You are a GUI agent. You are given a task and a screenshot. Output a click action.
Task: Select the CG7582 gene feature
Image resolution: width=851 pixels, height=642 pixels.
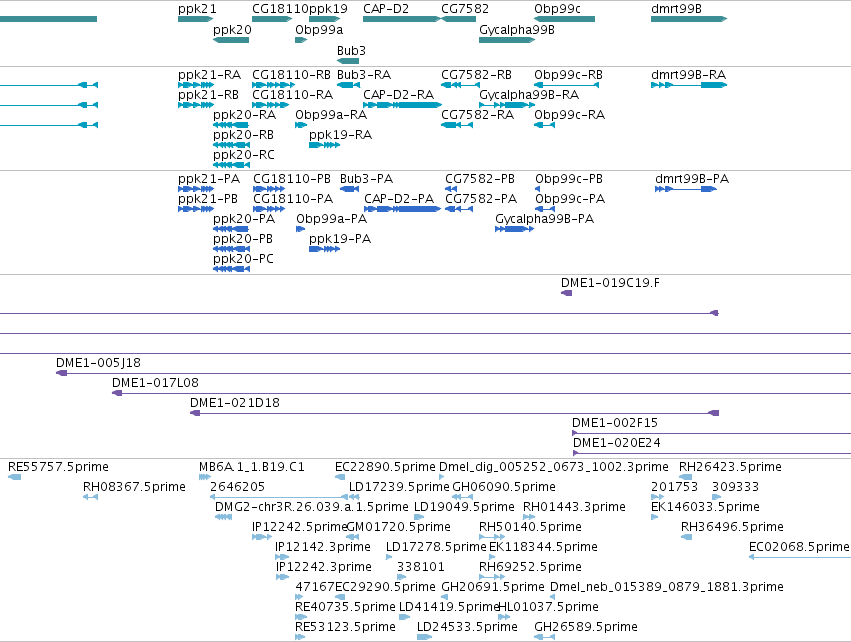point(459,19)
